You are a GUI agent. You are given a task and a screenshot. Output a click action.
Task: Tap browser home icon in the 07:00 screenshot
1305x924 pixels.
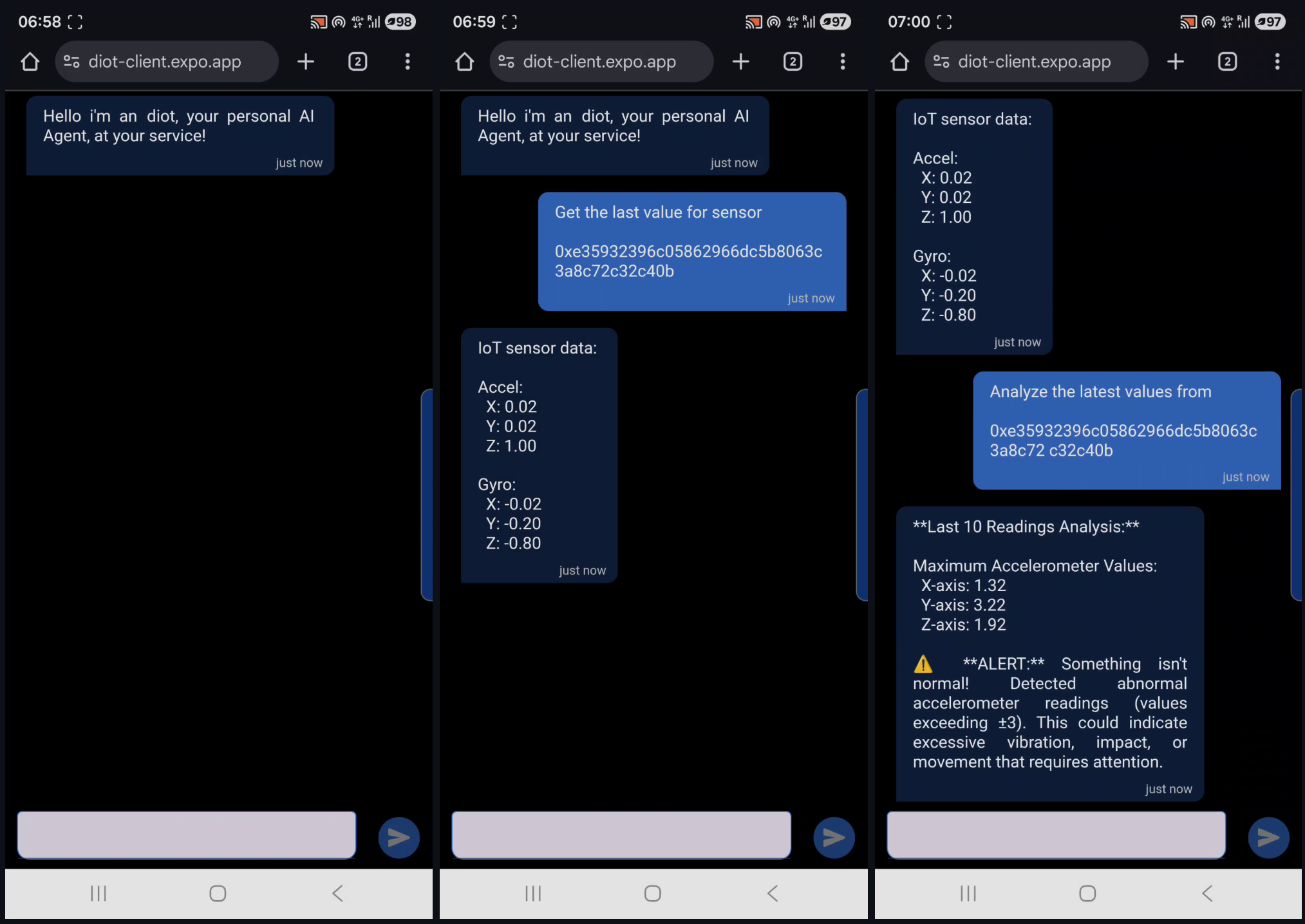click(899, 62)
